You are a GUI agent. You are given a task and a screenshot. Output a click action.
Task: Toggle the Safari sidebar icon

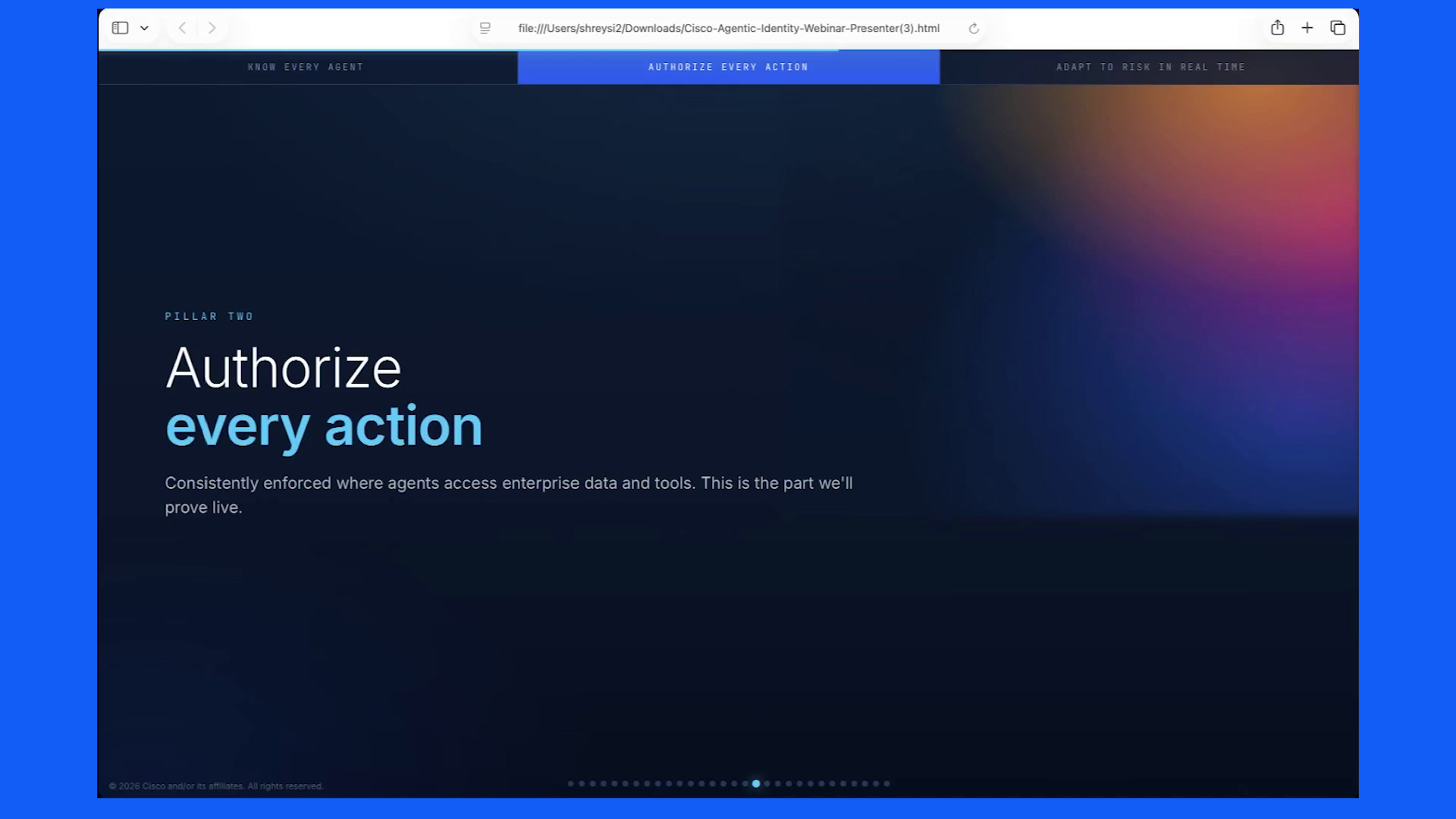click(x=120, y=28)
